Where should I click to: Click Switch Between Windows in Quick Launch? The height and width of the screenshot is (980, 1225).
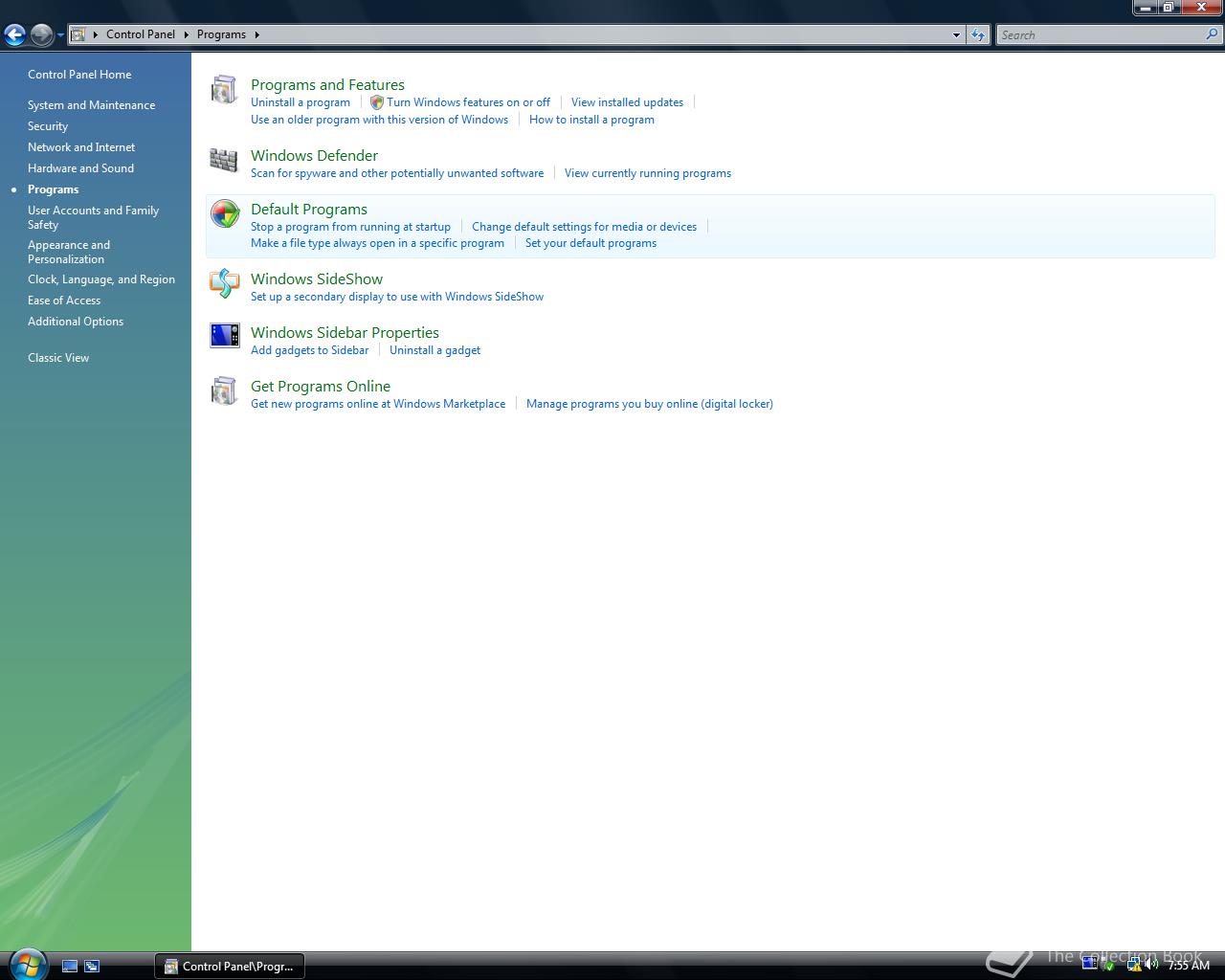92,967
